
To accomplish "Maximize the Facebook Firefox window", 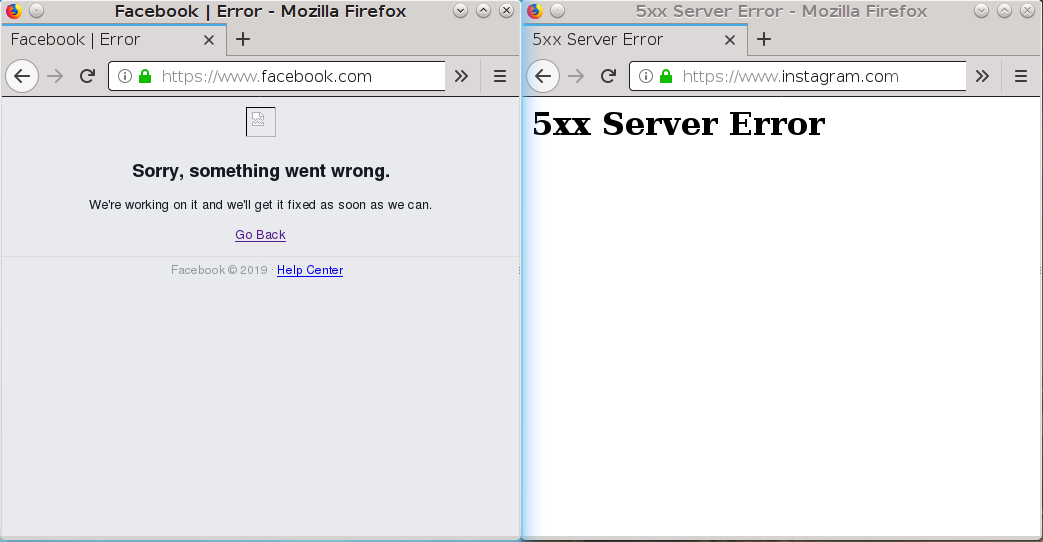I will point(484,11).
